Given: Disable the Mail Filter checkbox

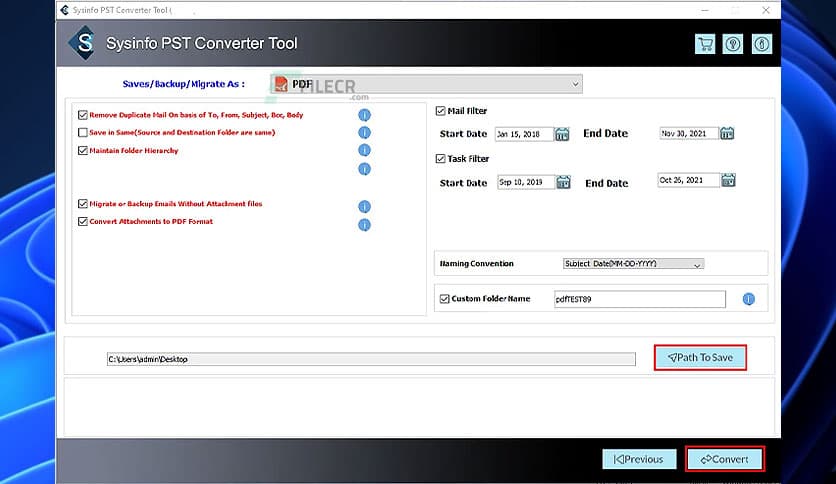Looking at the screenshot, I should tap(440, 111).
